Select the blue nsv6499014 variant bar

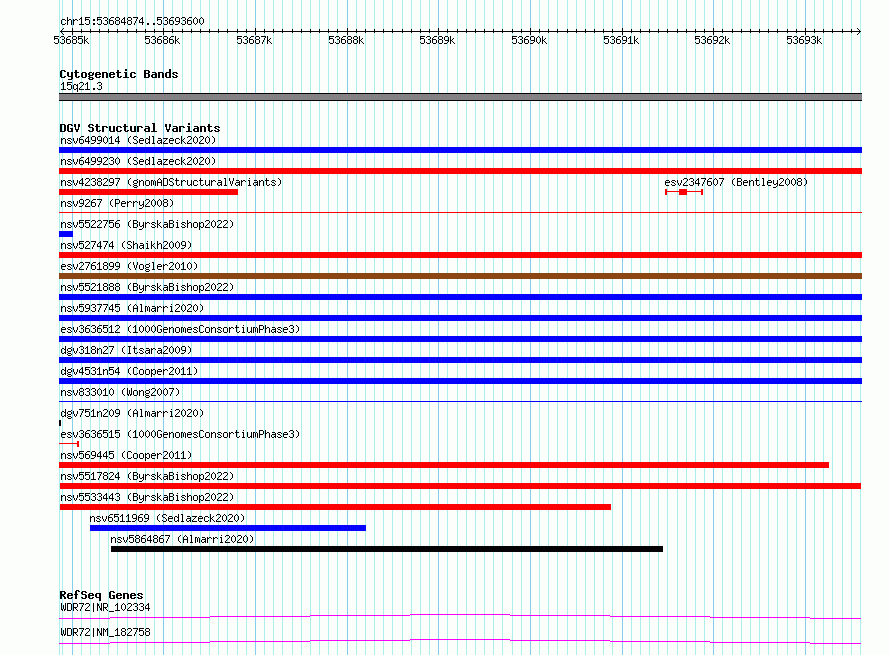pyautogui.click(x=460, y=150)
